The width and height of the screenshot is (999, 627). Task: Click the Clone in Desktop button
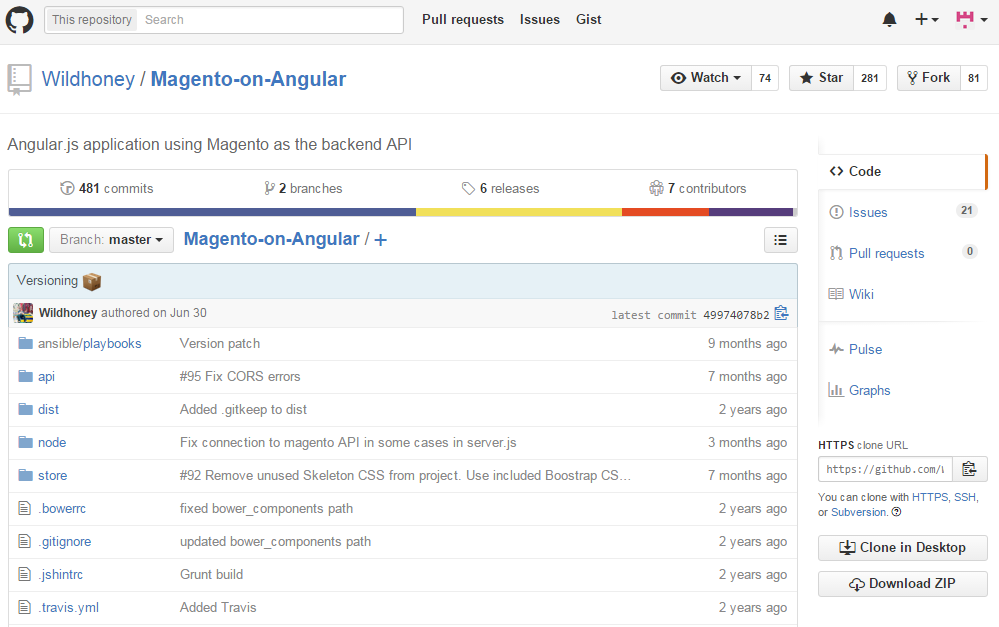pos(903,548)
